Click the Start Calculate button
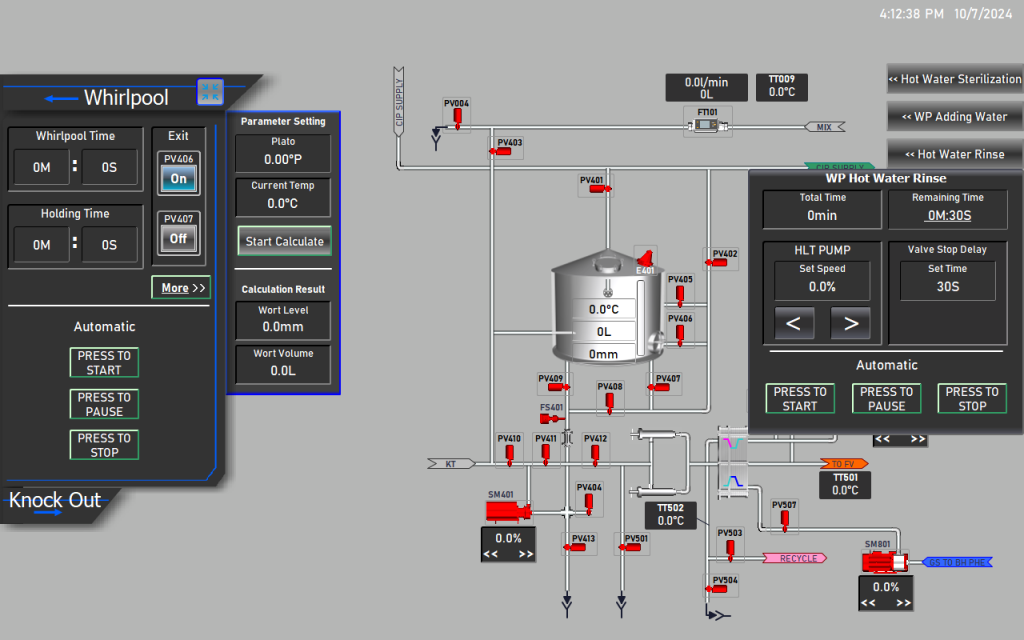The height and width of the screenshot is (640, 1024). coord(284,241)
